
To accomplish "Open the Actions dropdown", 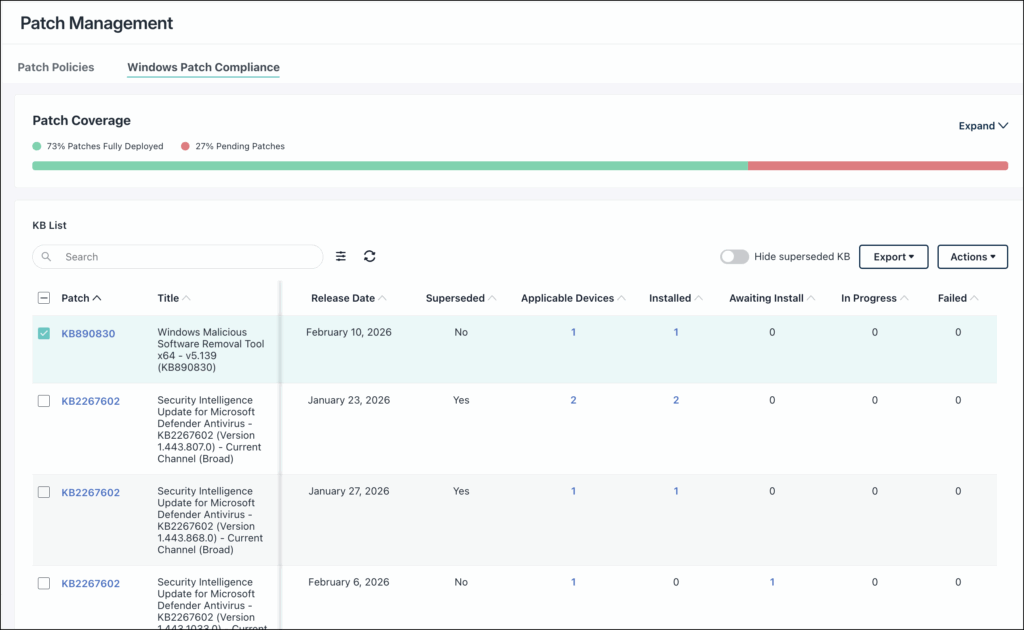I will pos(972,257).
